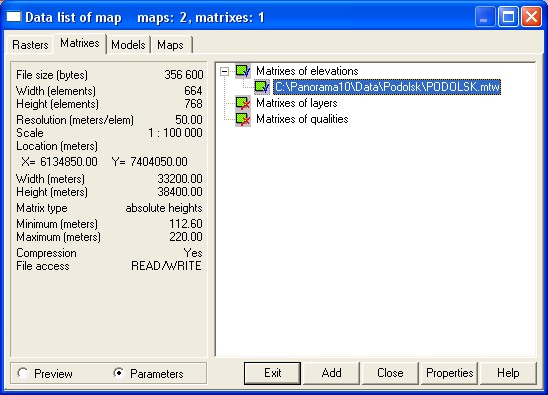
Task: Click the Height (meters) value 38400.00
Action: pos(180,192)
